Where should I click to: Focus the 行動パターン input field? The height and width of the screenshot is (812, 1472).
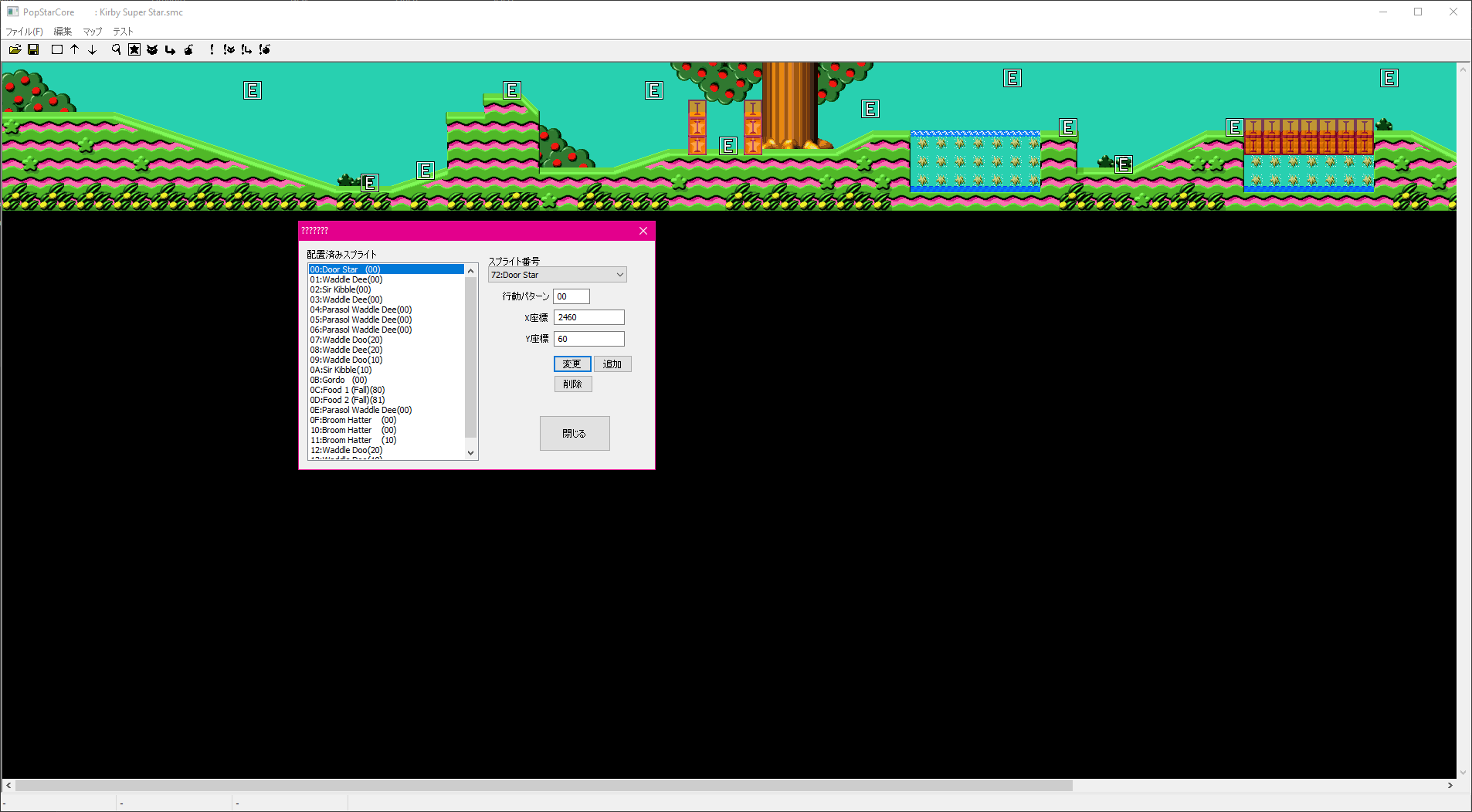coord(572,296)
